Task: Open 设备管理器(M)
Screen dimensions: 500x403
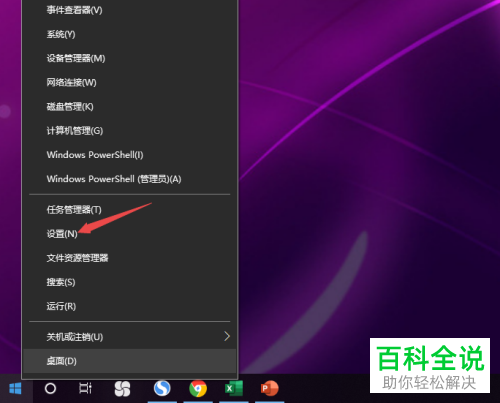Action: tap(130, 59)
